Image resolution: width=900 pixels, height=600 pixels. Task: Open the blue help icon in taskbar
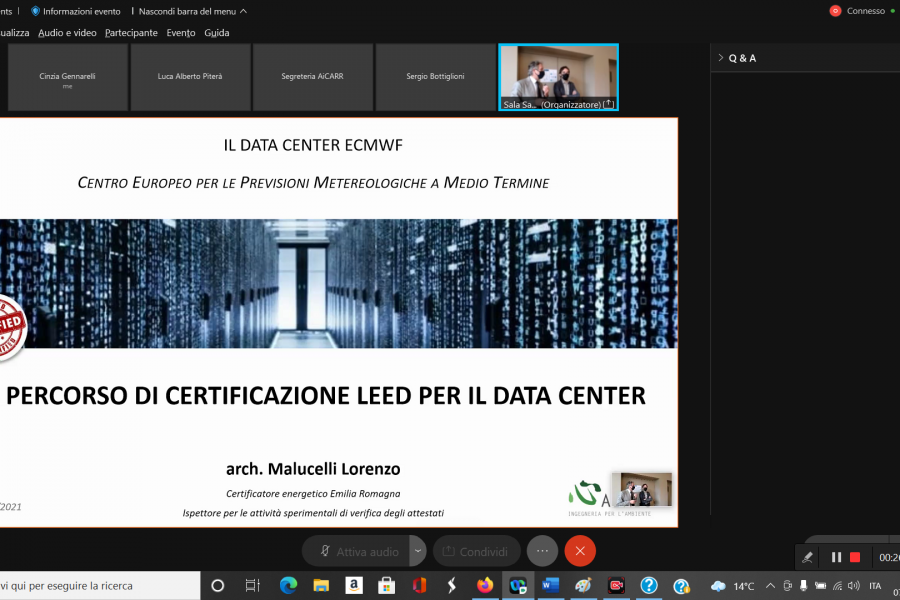click(649, 586)
